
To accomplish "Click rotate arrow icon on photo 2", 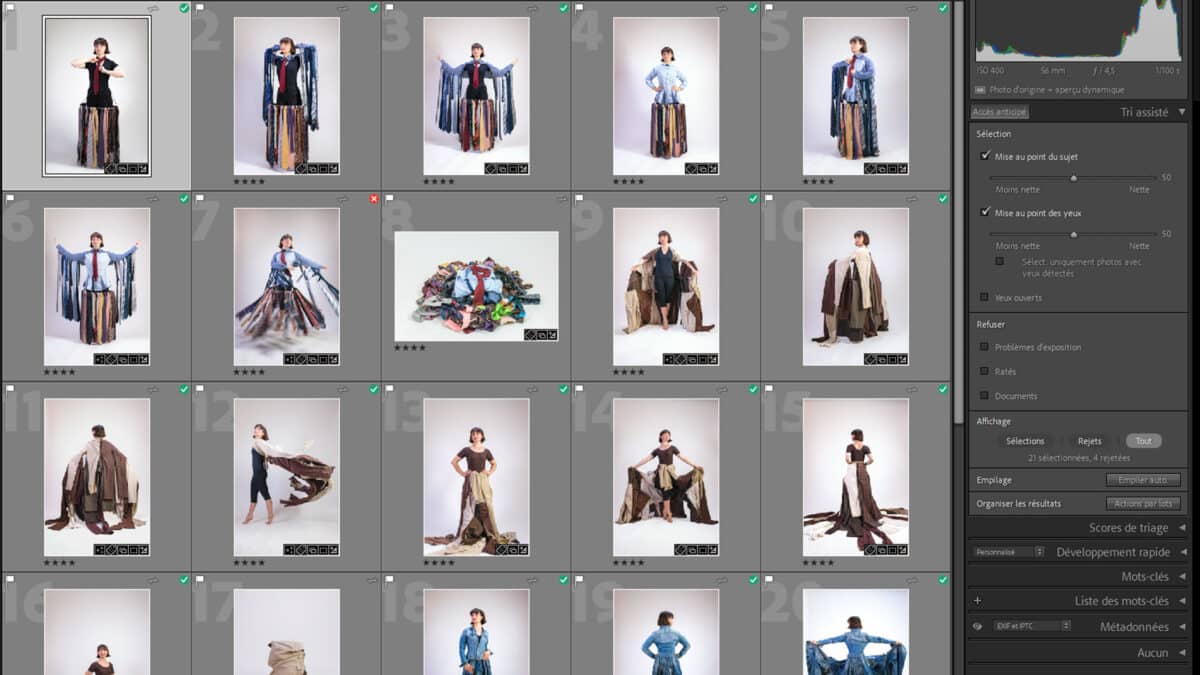I will [343, 8].
